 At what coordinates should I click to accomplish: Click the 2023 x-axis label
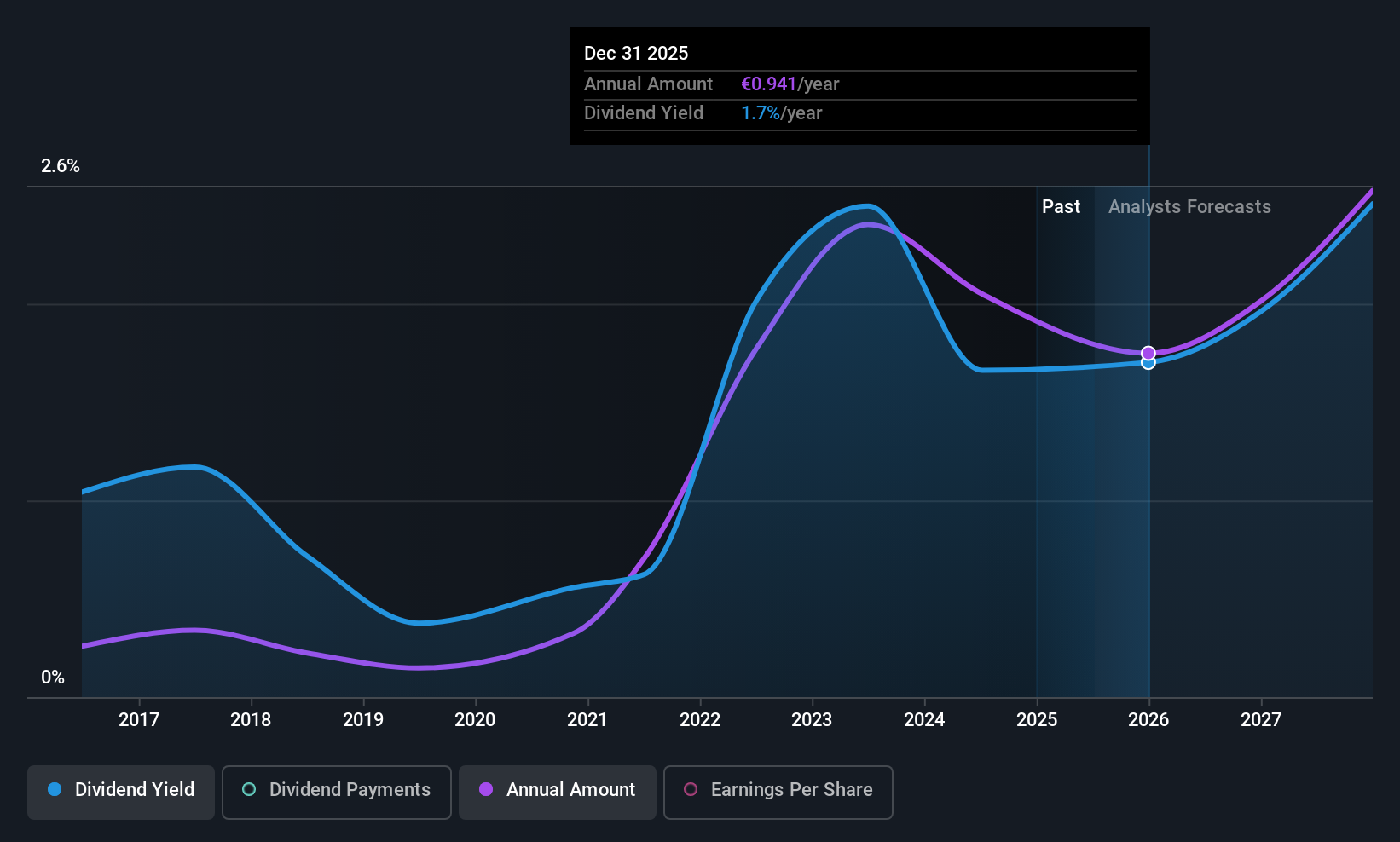812,719
